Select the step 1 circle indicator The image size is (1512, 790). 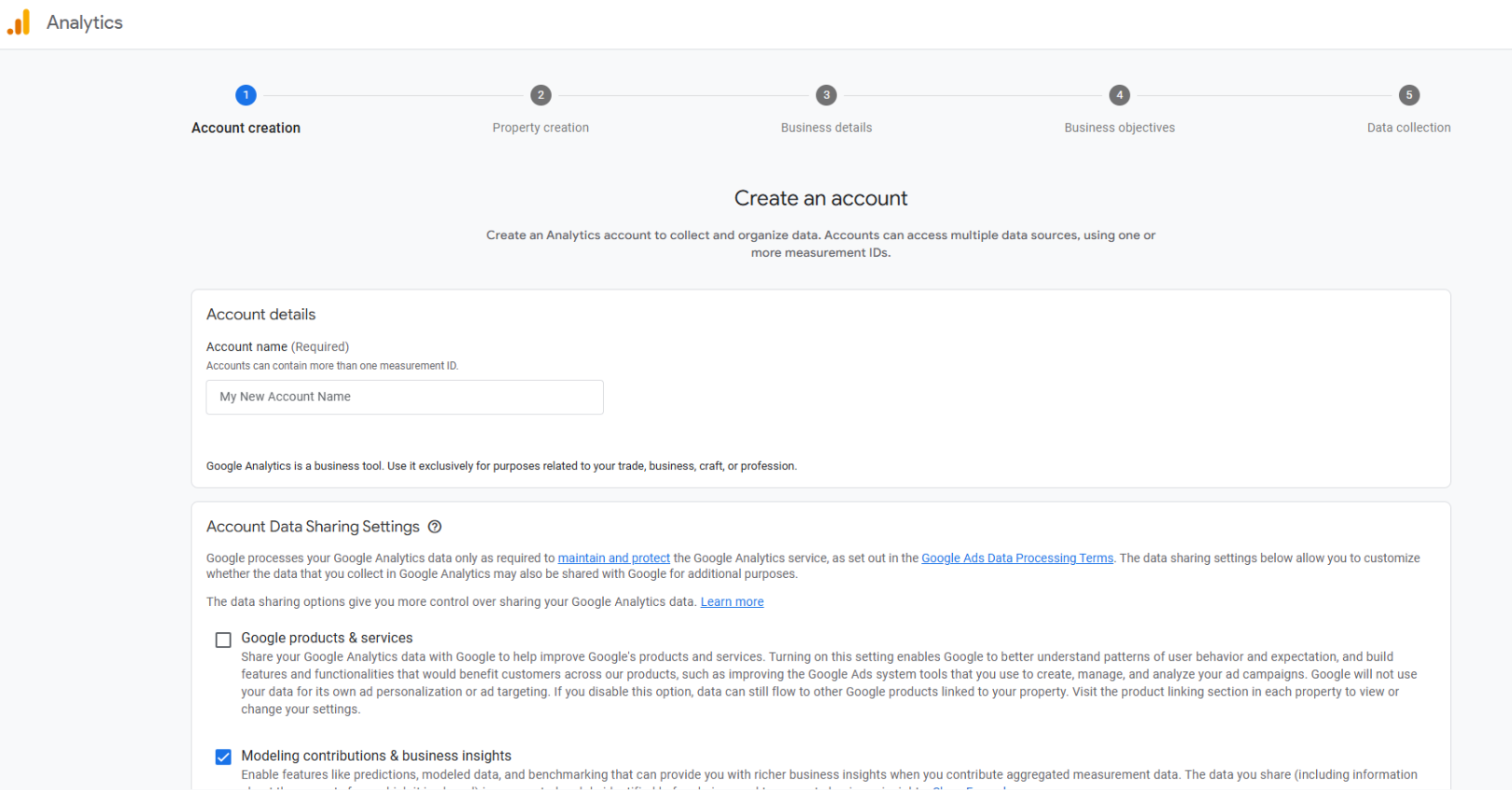coord(245,95)
